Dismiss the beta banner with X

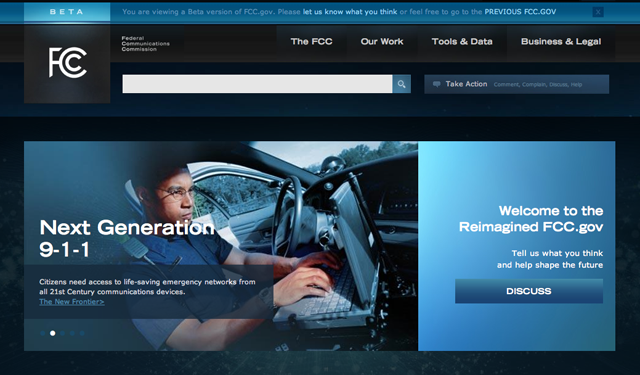tap(598, 12)
